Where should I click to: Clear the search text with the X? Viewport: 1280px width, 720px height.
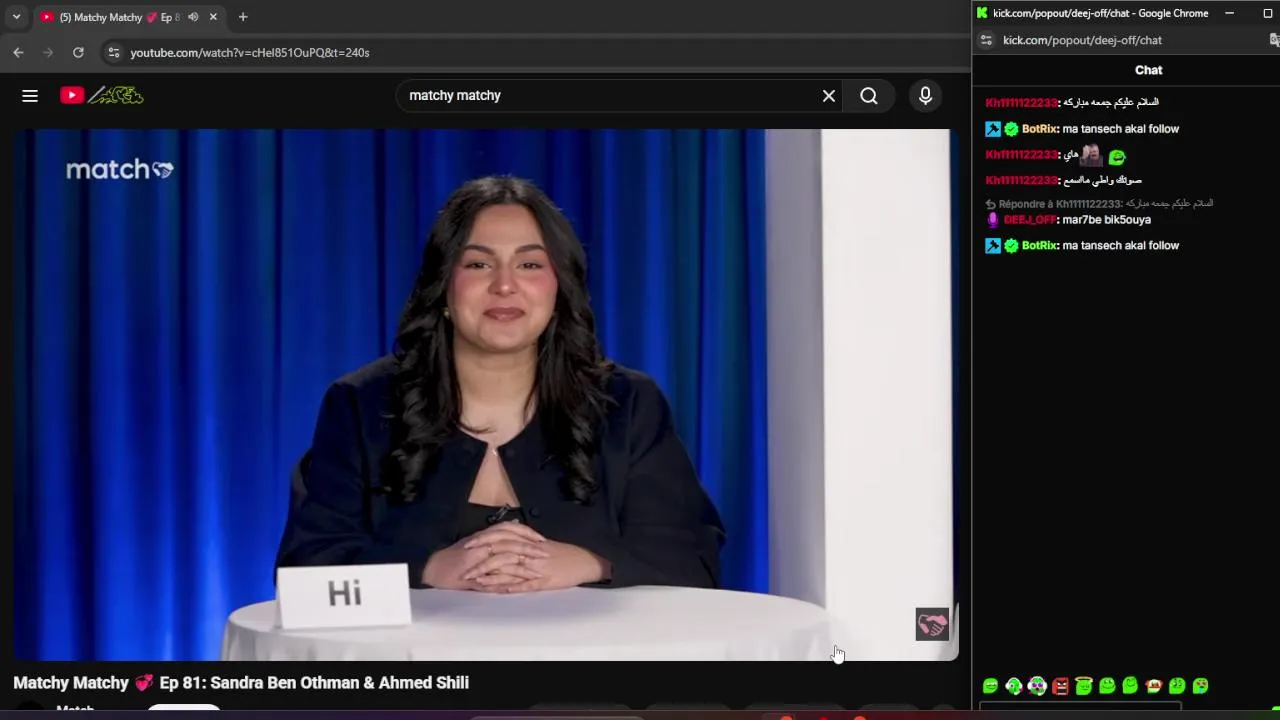coord(828,95)
